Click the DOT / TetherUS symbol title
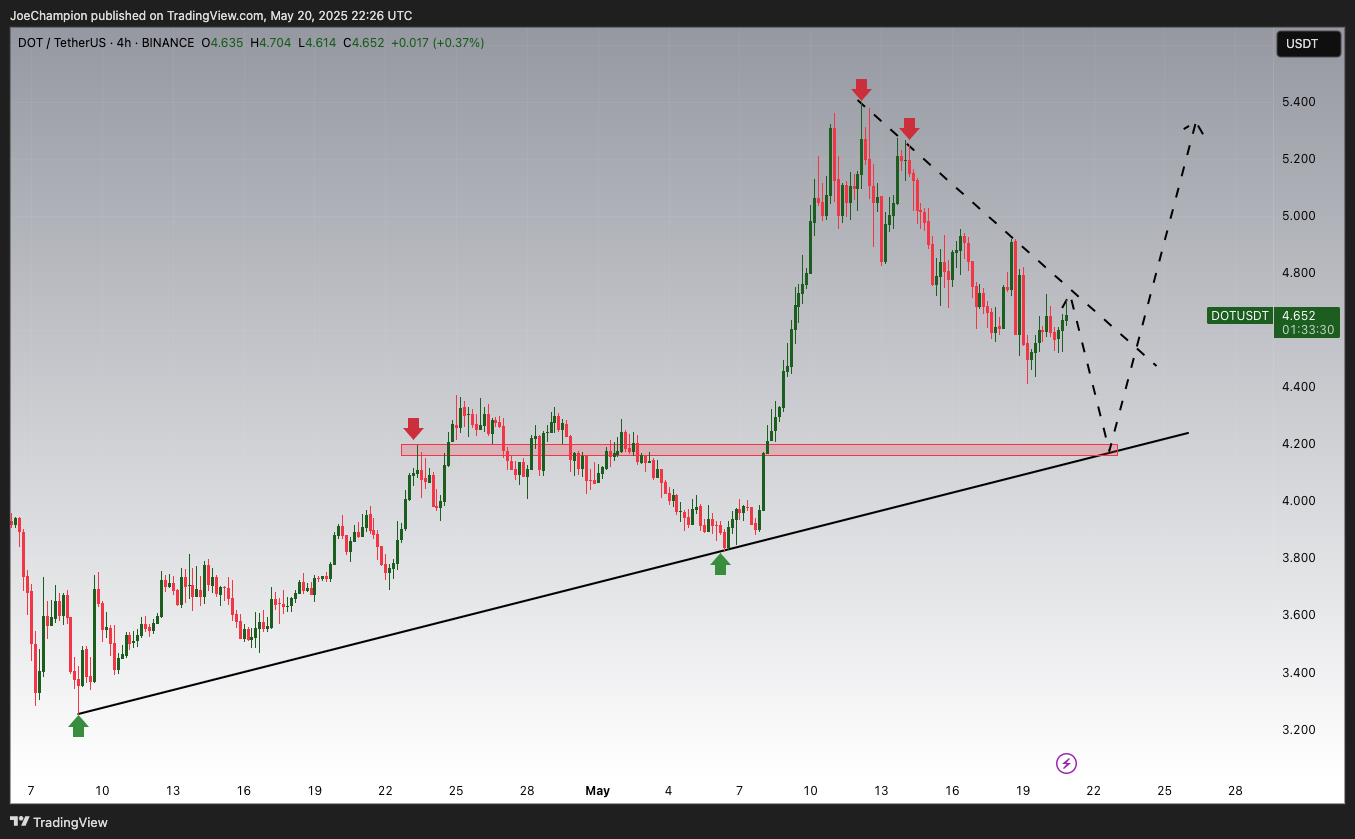 64,43
